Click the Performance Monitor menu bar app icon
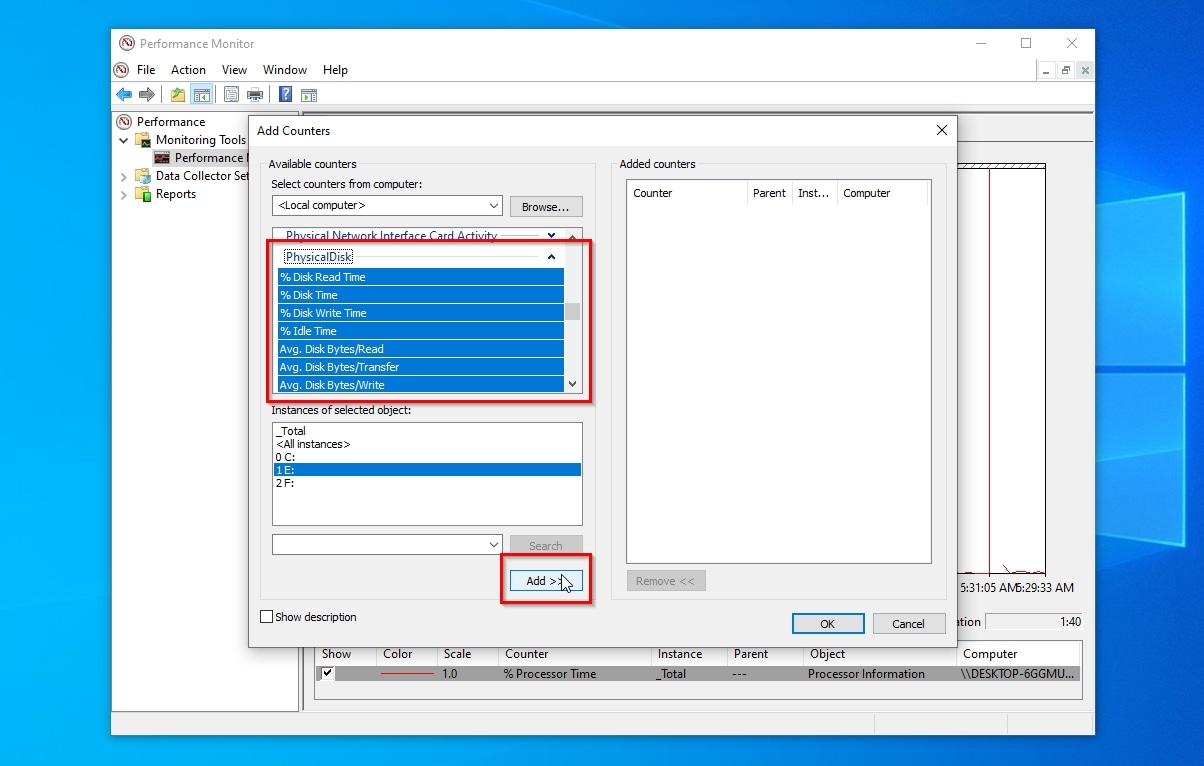 coord(122,70)
